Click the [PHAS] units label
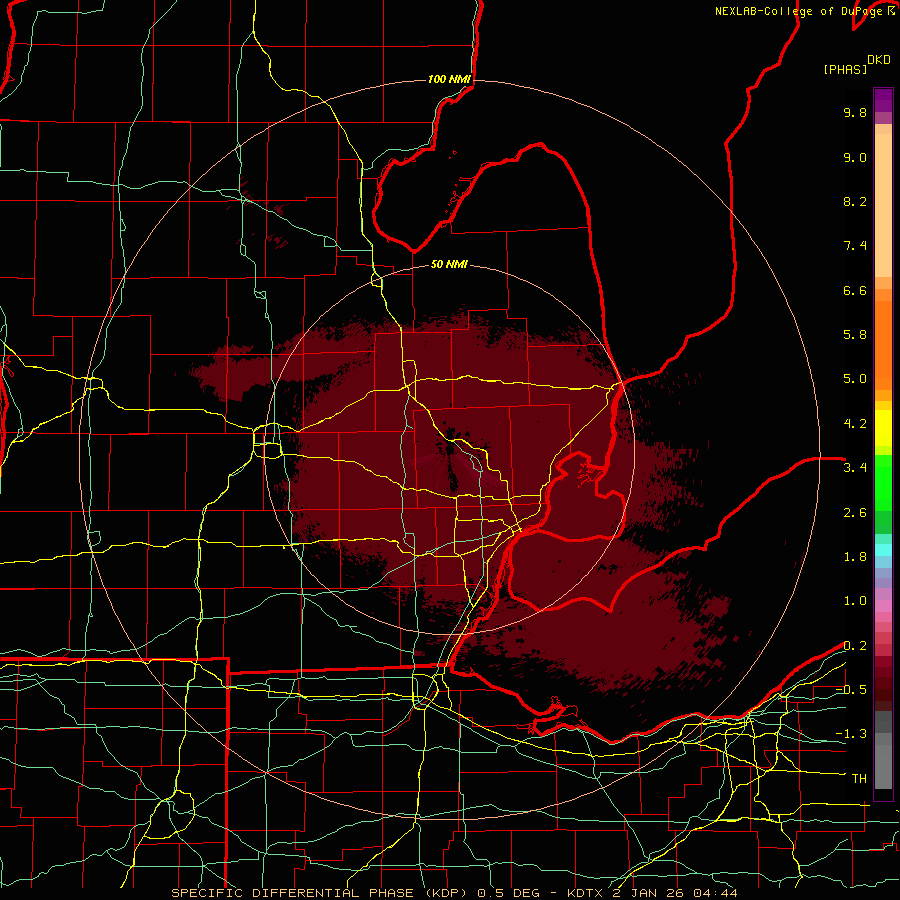This screenshot has width=900, height=900. (x=845, y=70)
